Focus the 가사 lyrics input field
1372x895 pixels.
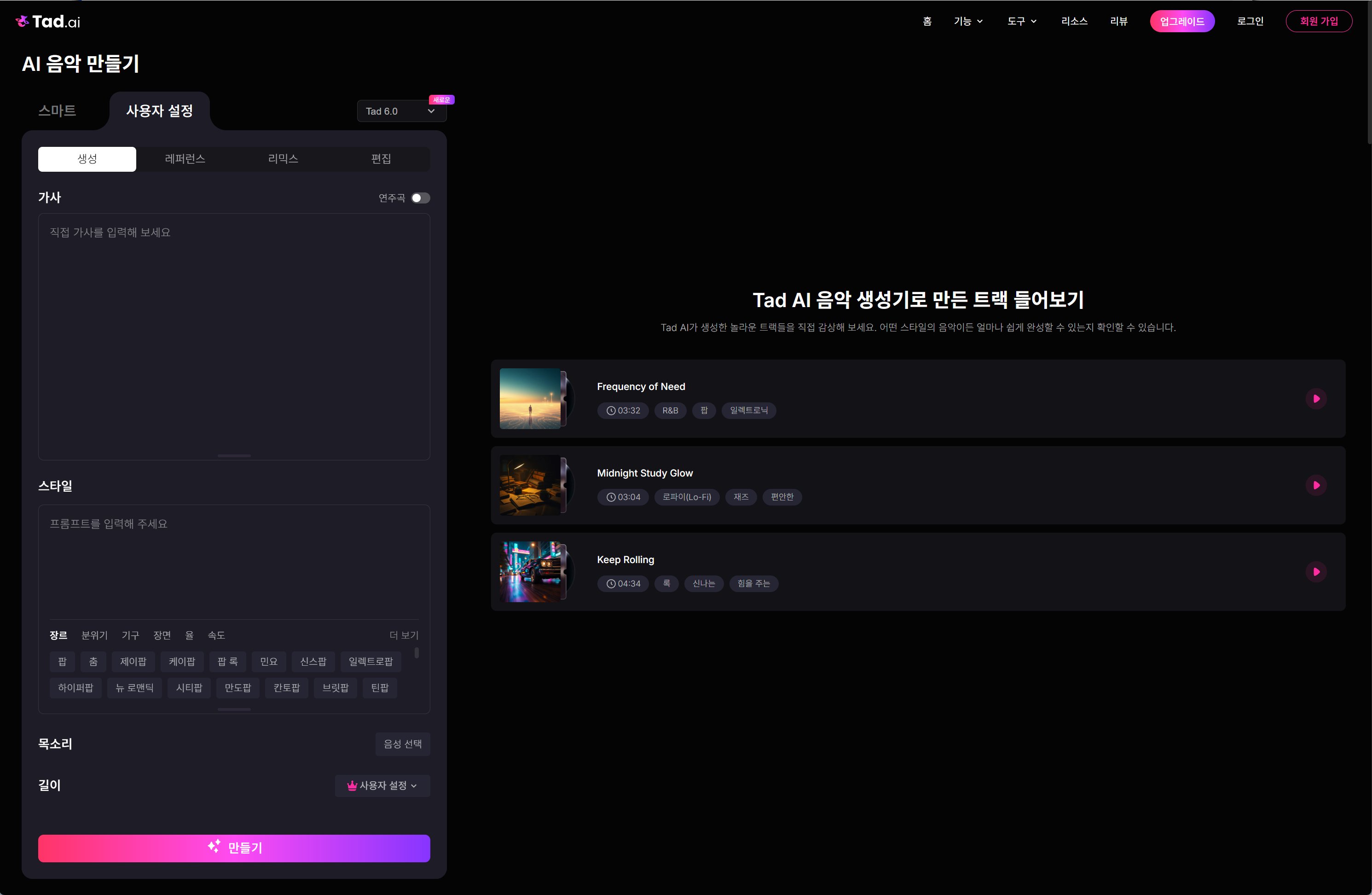(x=234, y=337)
